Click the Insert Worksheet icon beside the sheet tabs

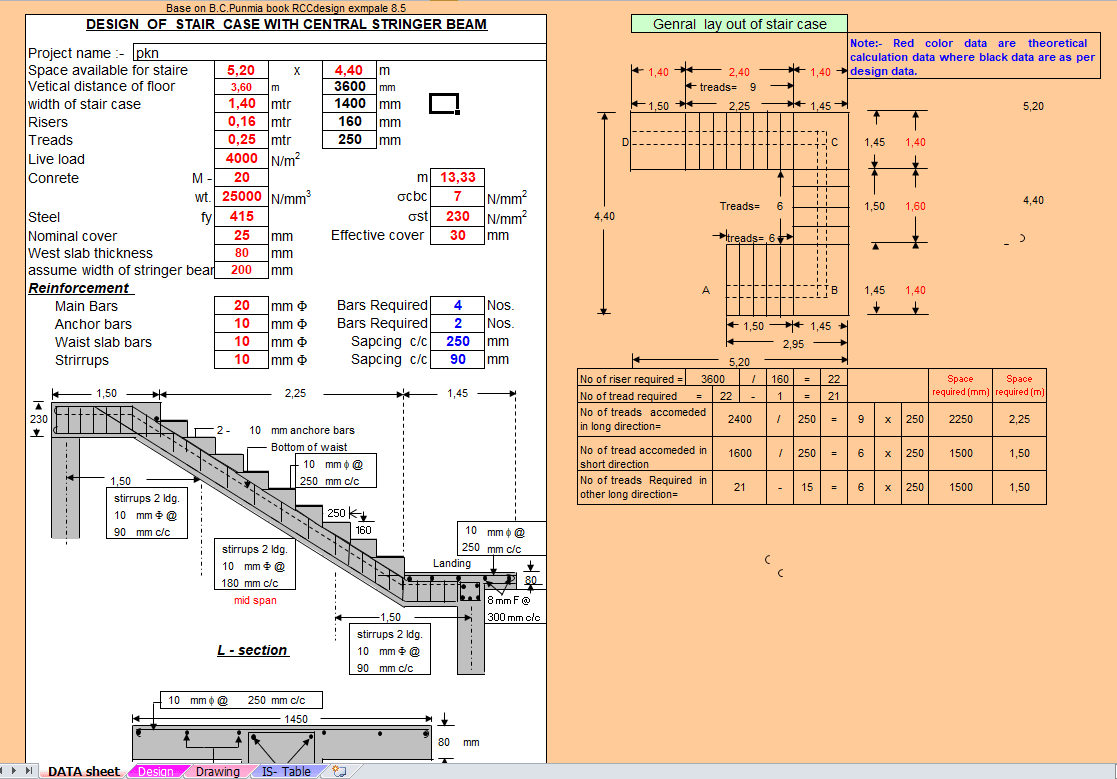pyautogui.click(x=339, y=771)
